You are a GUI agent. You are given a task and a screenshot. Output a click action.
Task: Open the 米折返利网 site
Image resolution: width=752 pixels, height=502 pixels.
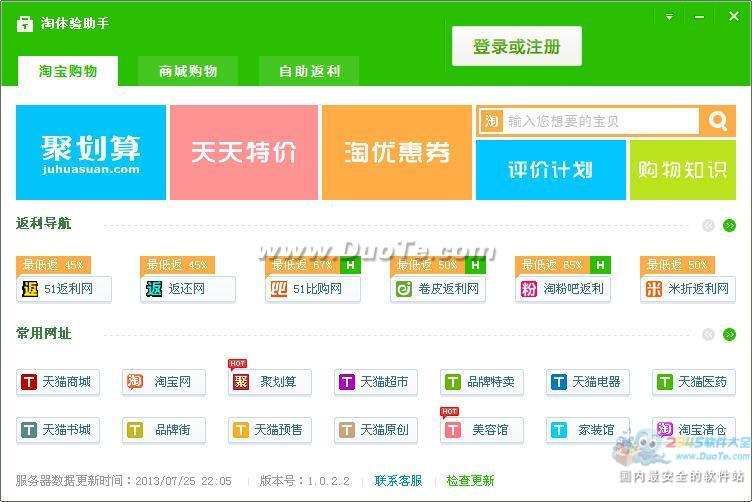coord(688,289)
